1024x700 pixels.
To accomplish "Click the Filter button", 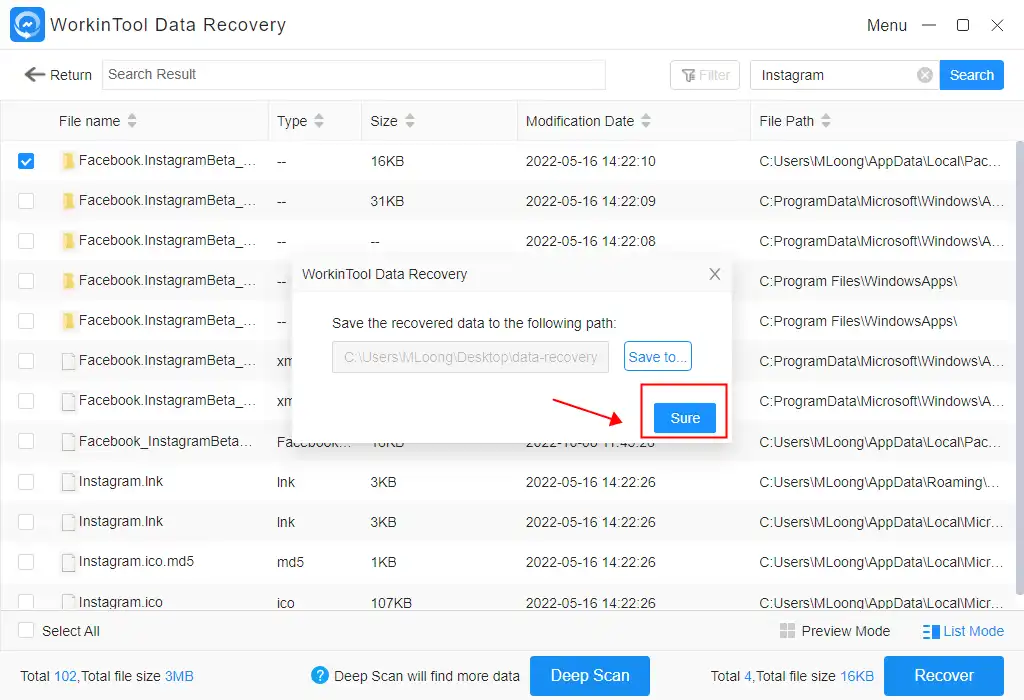I will (x=705, y=75).
